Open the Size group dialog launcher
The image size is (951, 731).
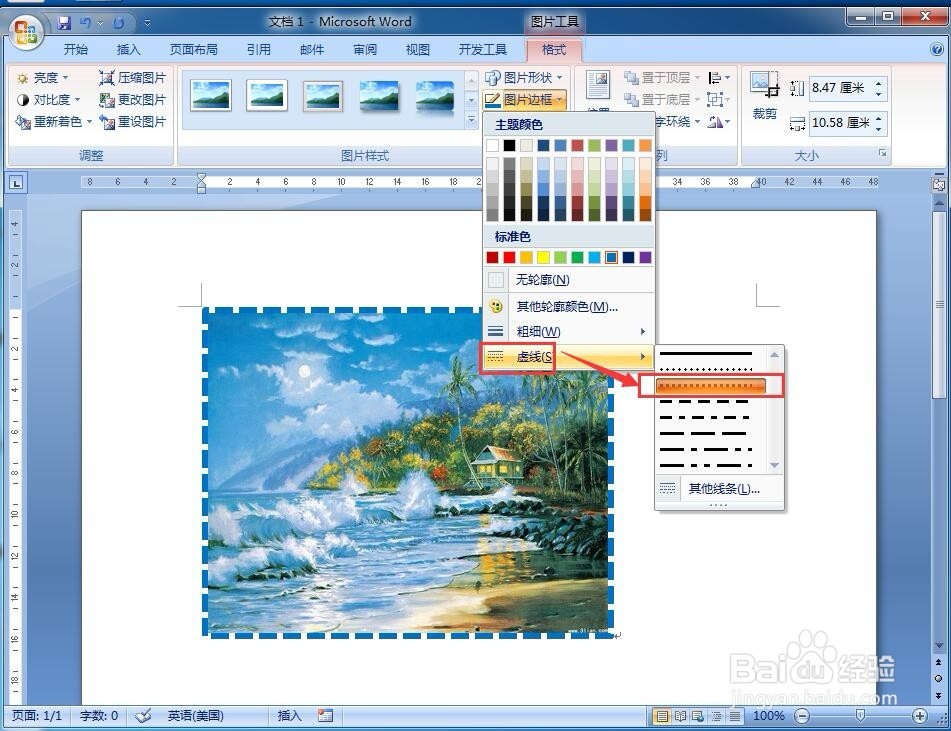[x=882, y=153]
